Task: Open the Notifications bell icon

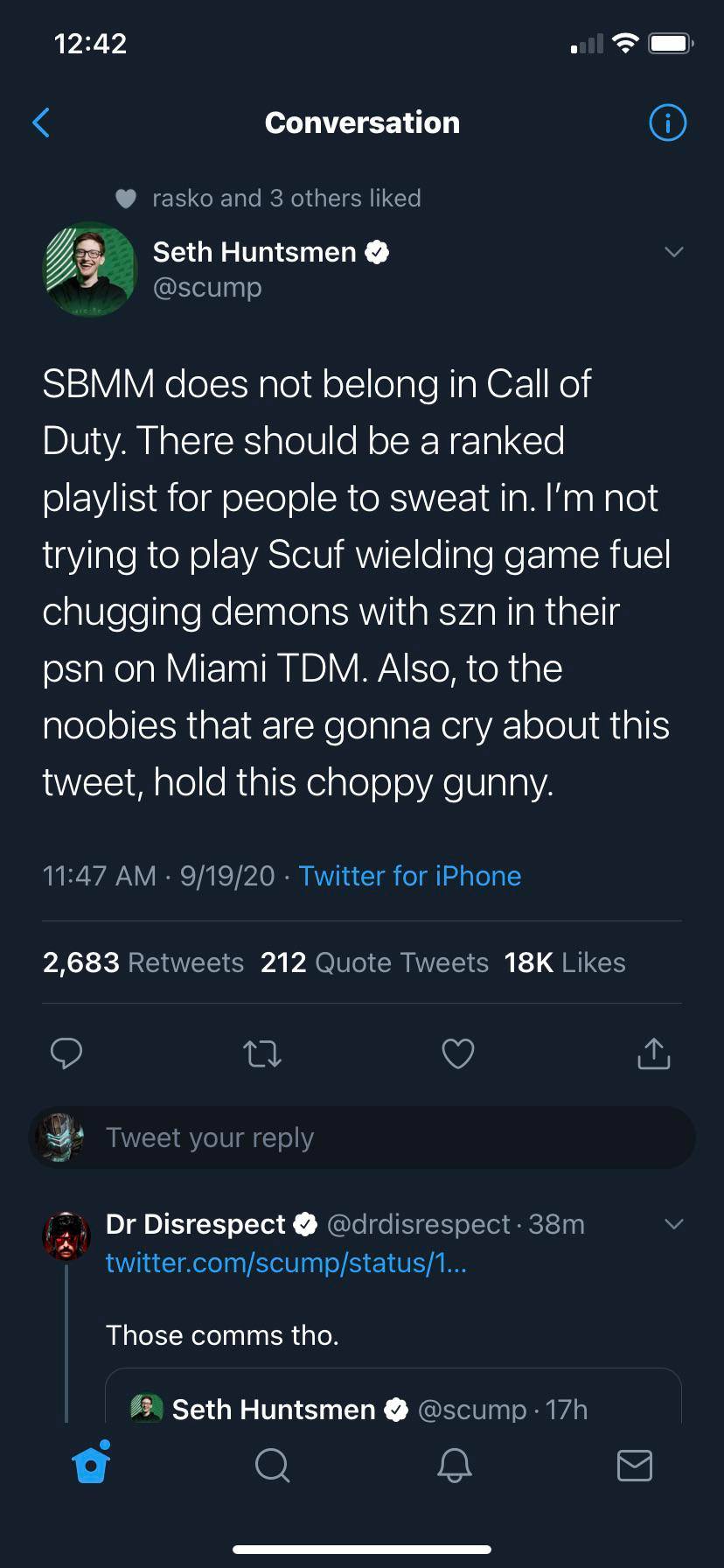Action: (454, 1466)
